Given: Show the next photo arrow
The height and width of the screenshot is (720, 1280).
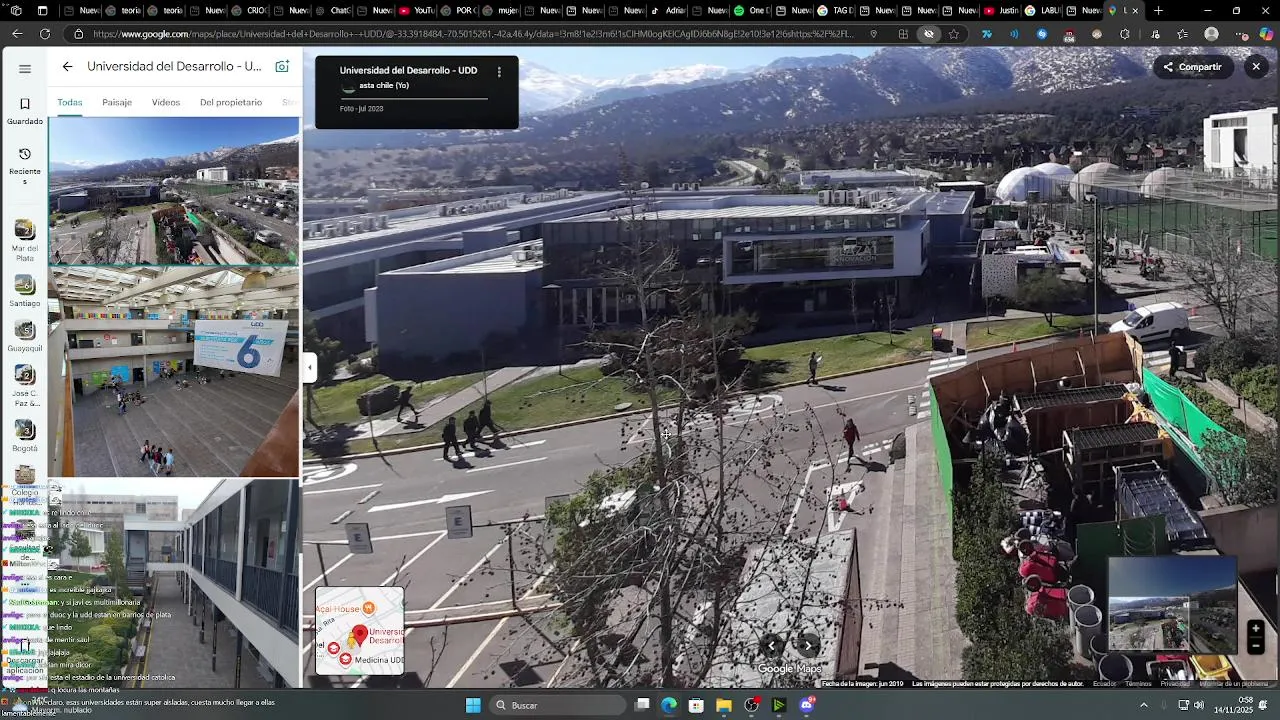Looking at the screenshot, I should [808, 645].
